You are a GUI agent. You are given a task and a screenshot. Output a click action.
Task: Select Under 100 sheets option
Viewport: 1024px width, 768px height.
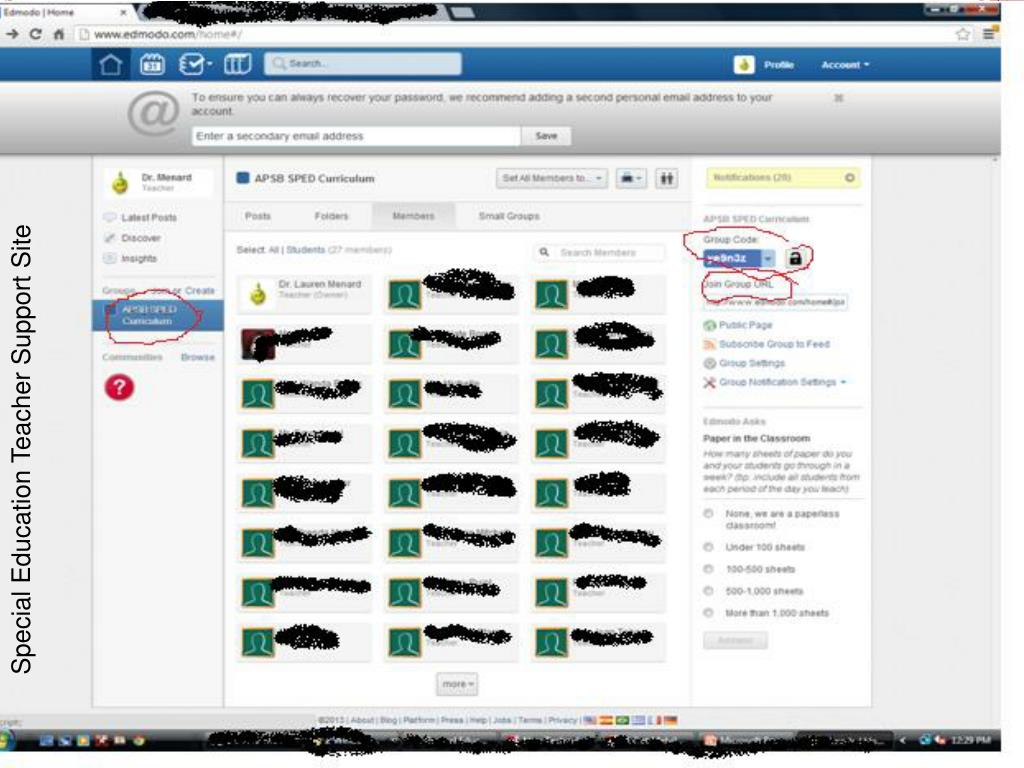pyautogui.click(x=709, y=547)
